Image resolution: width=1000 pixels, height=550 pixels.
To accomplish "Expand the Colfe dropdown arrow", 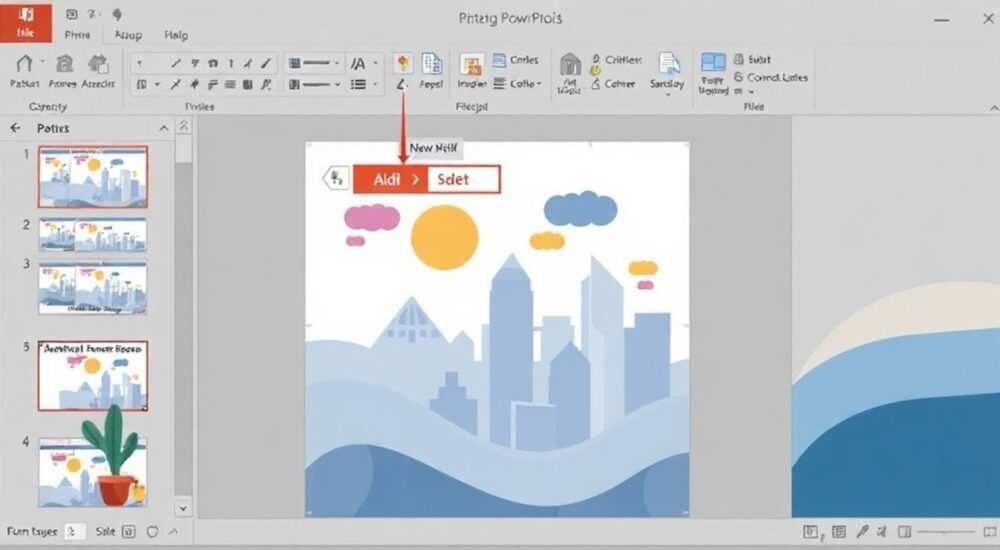I will click(539, 84).
